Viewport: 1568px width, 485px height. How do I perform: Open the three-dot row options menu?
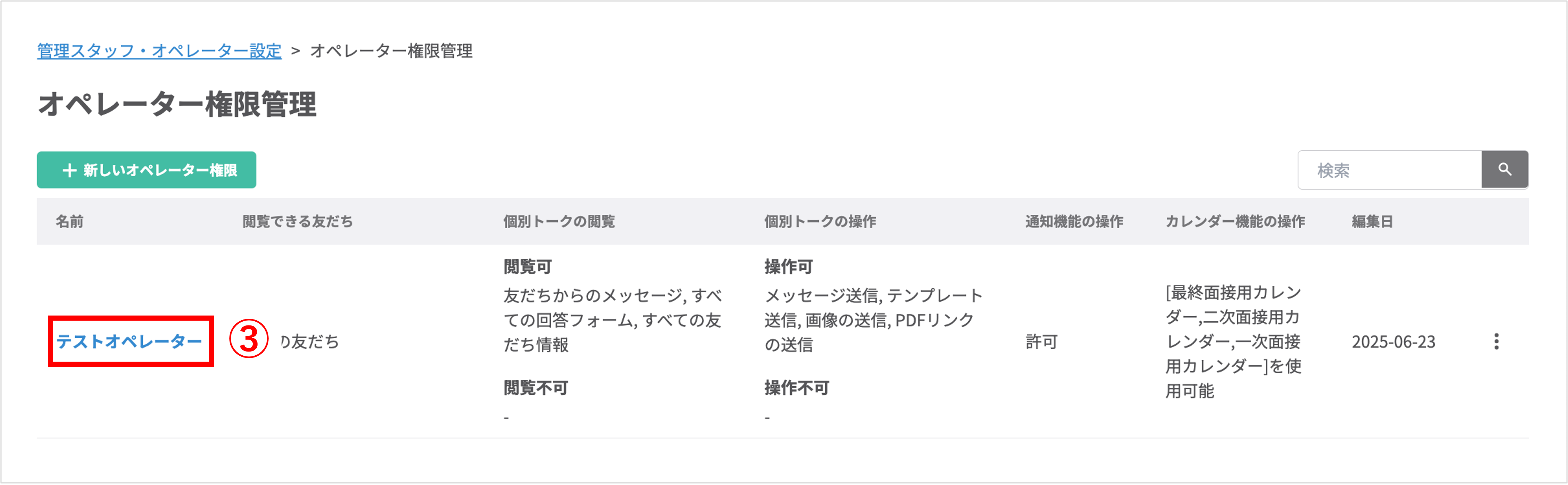click(x=1496, y=341)
